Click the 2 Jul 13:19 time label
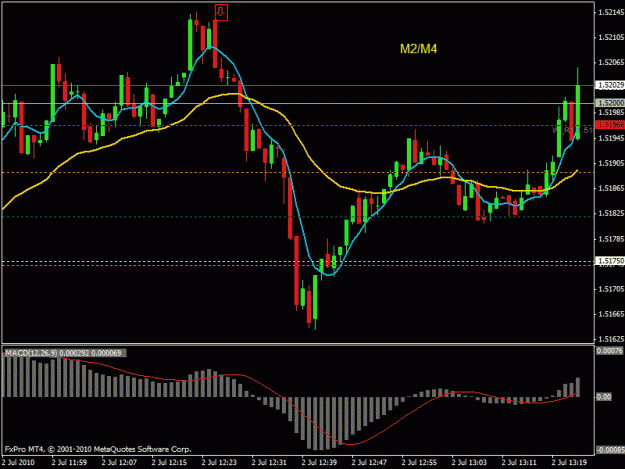The width and height of the screenshot is (625, 469). click(569, 462)
